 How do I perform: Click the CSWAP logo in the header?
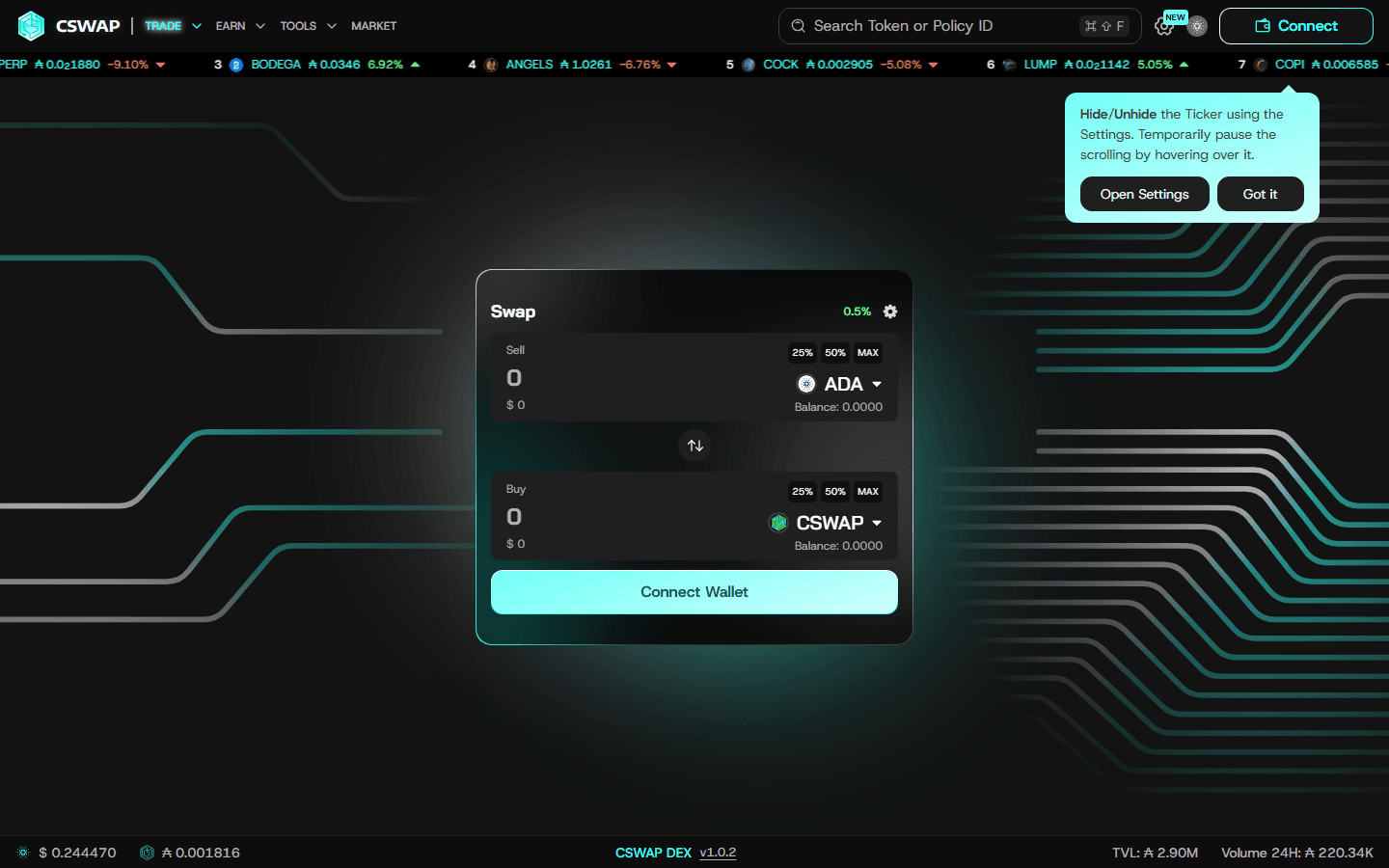point(68,26)
